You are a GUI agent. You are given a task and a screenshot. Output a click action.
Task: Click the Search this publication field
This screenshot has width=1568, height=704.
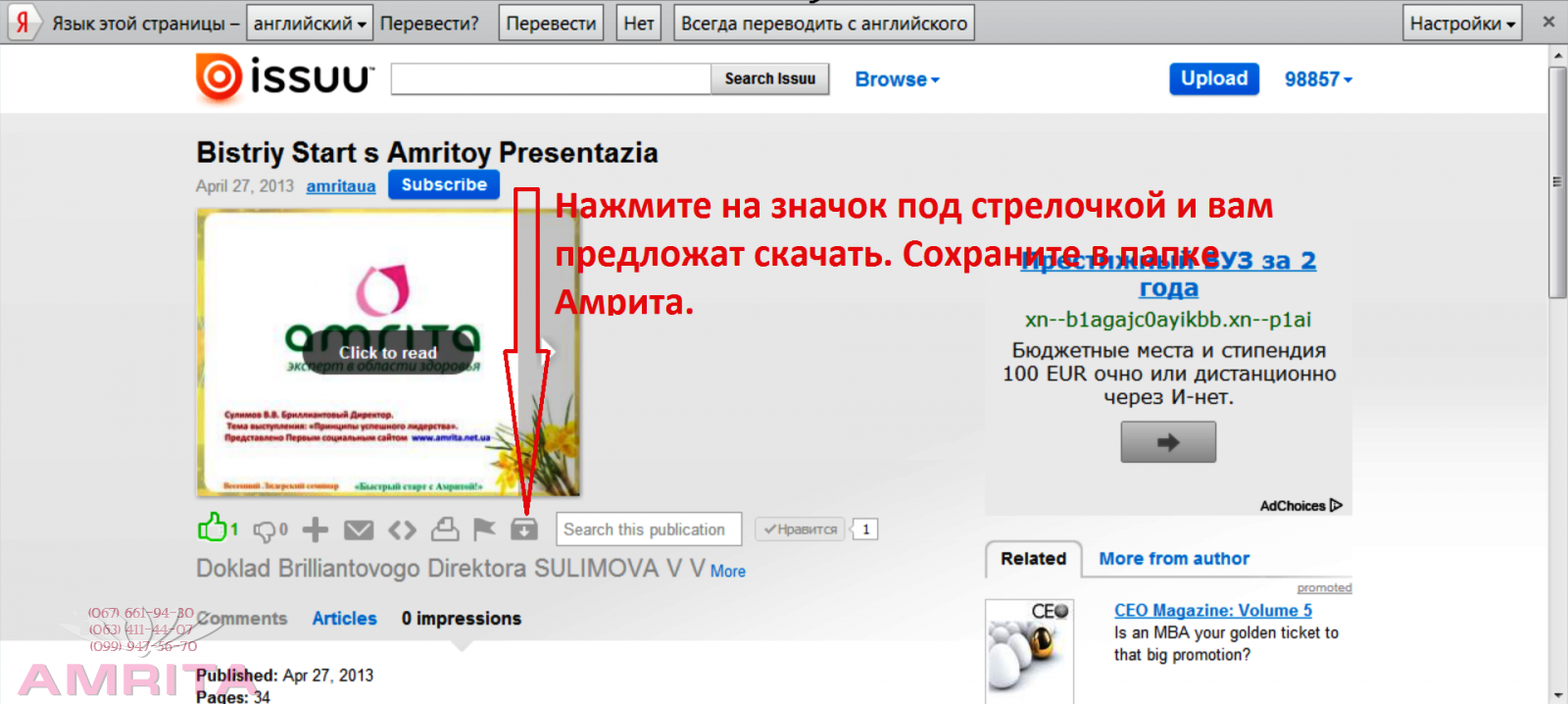tap(648, 529)
